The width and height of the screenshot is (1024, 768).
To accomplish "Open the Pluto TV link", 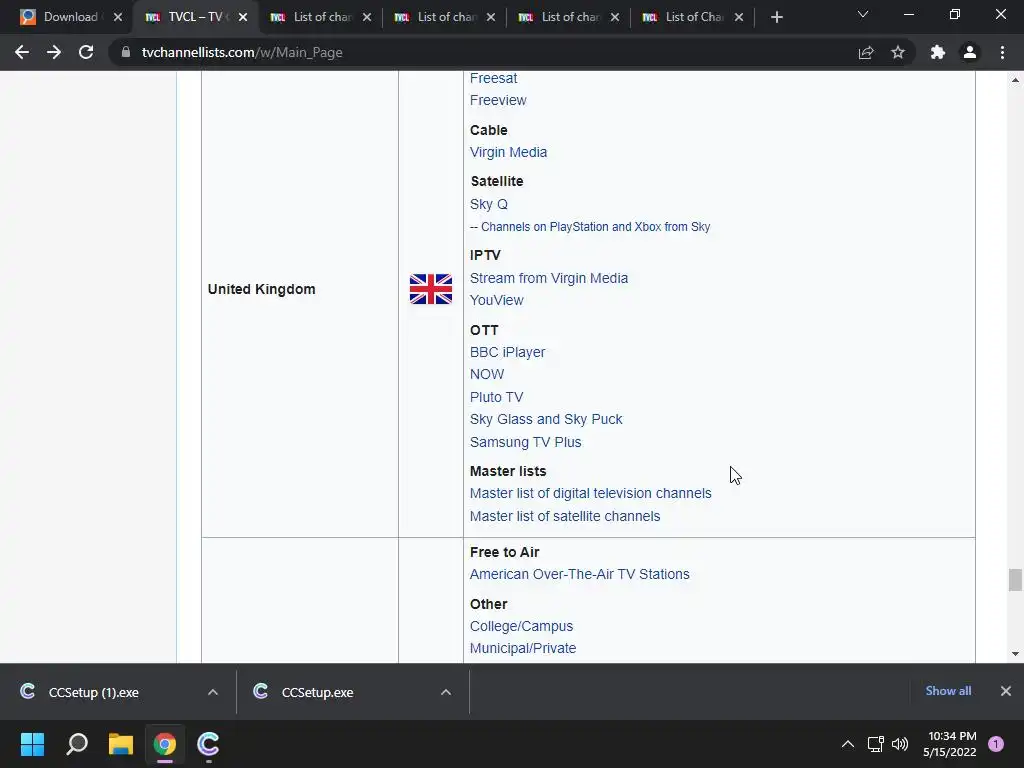I will click(x=496, y=397).
